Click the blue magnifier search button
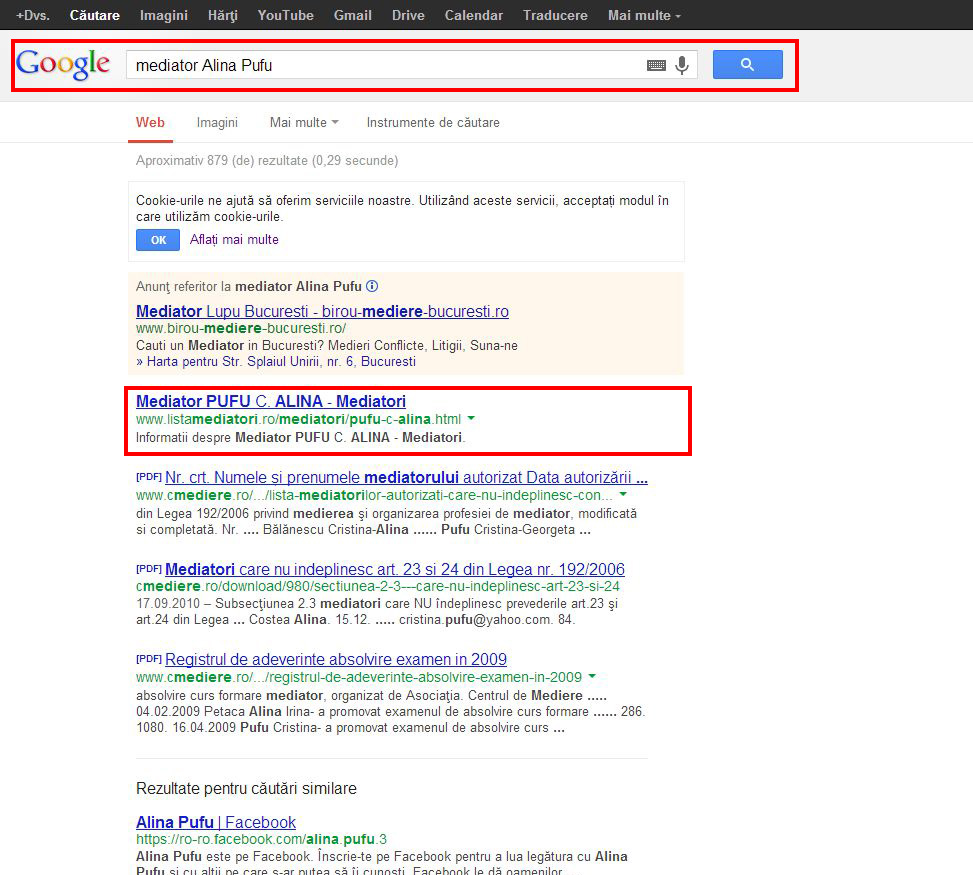973x875 pixels. [748, 65]
